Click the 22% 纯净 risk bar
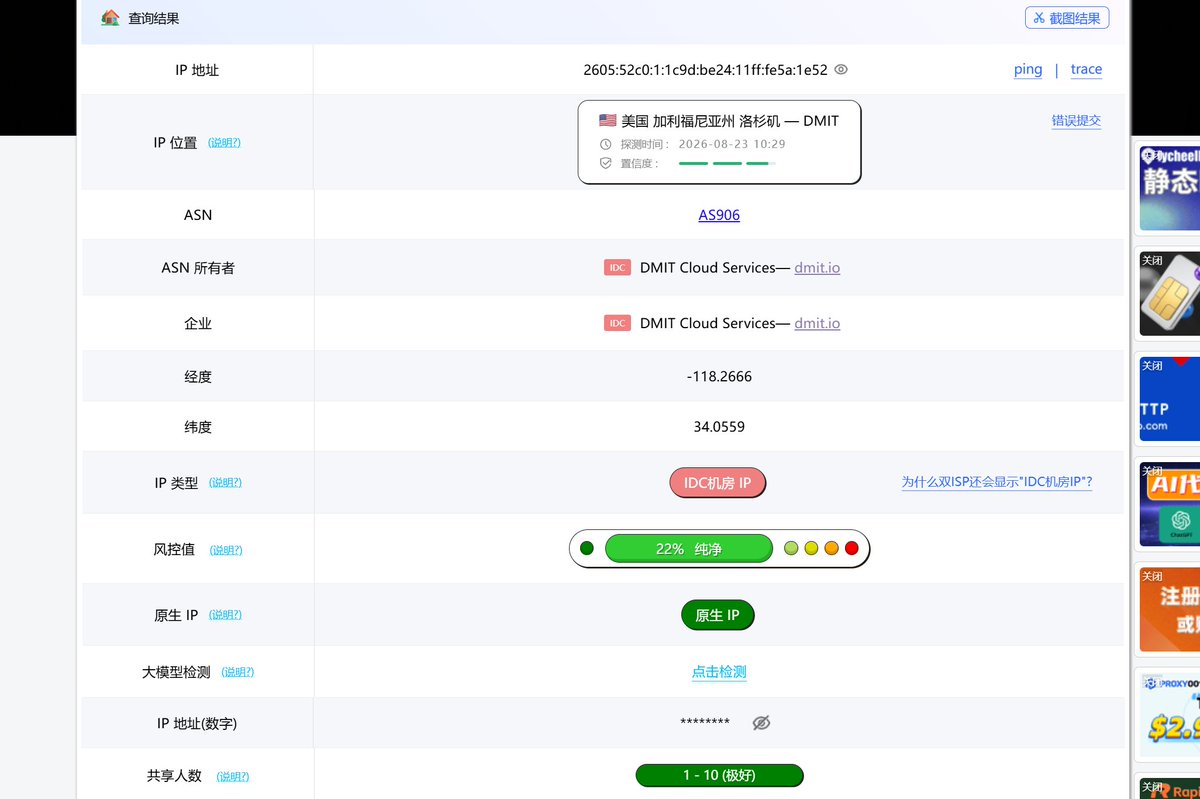This screenshot has height=799, width=1200. 689,549
